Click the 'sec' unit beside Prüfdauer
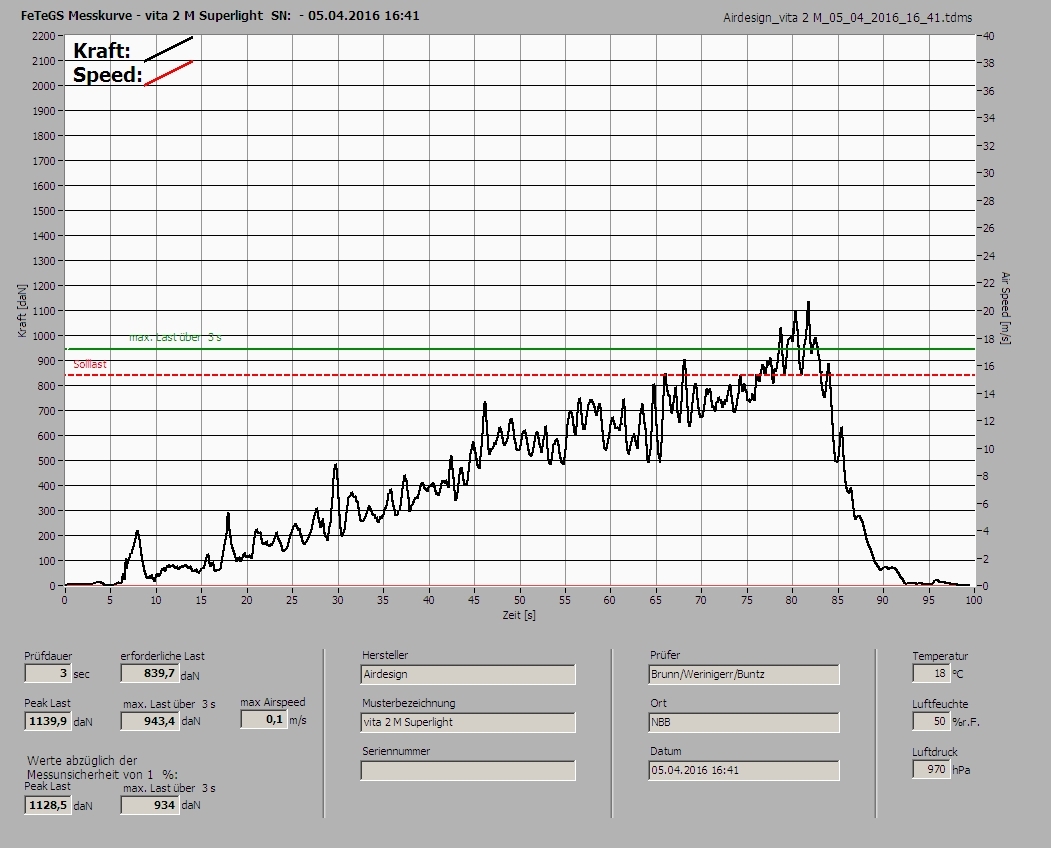This screenshot has width=1051, height=848. [81, 674]
